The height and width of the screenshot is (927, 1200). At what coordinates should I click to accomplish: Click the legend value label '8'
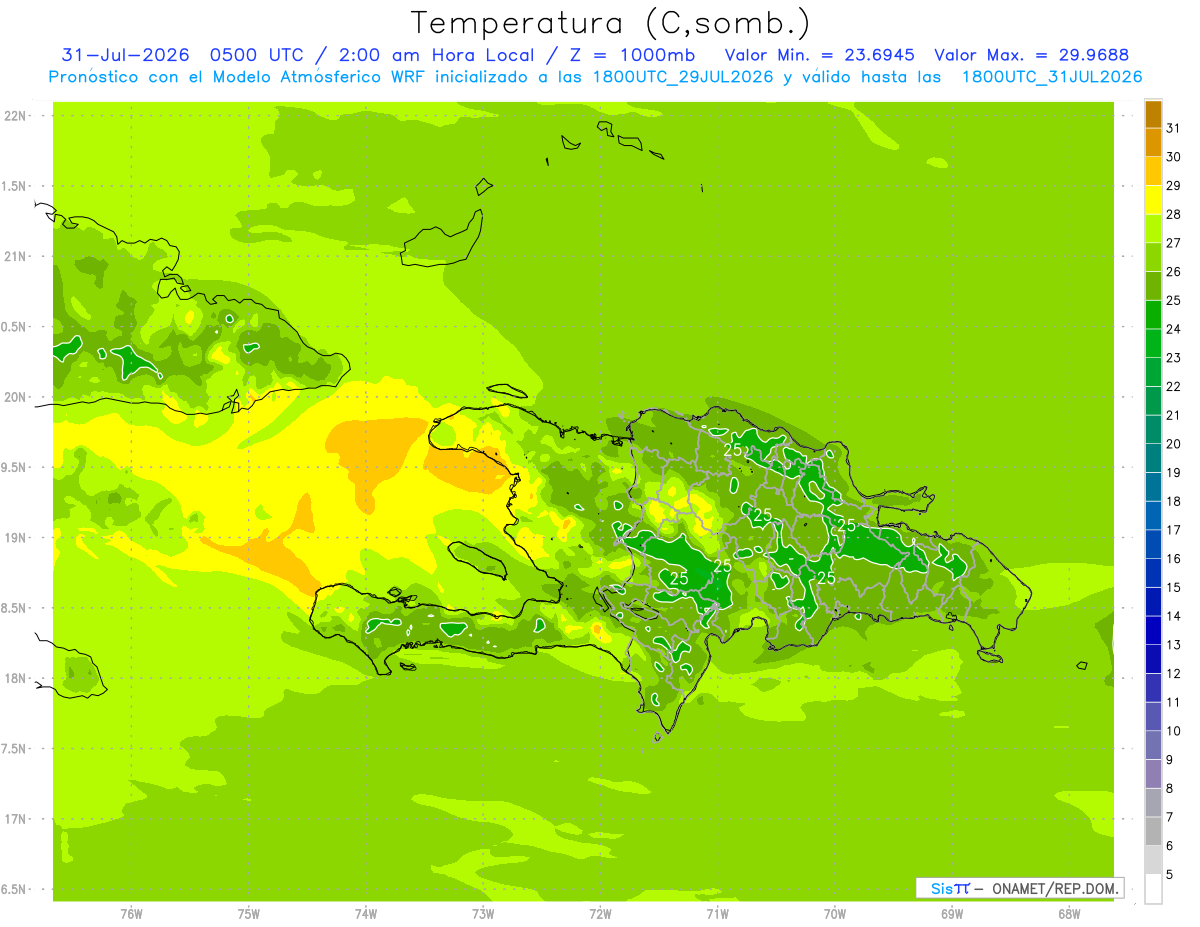(1169, 788)
